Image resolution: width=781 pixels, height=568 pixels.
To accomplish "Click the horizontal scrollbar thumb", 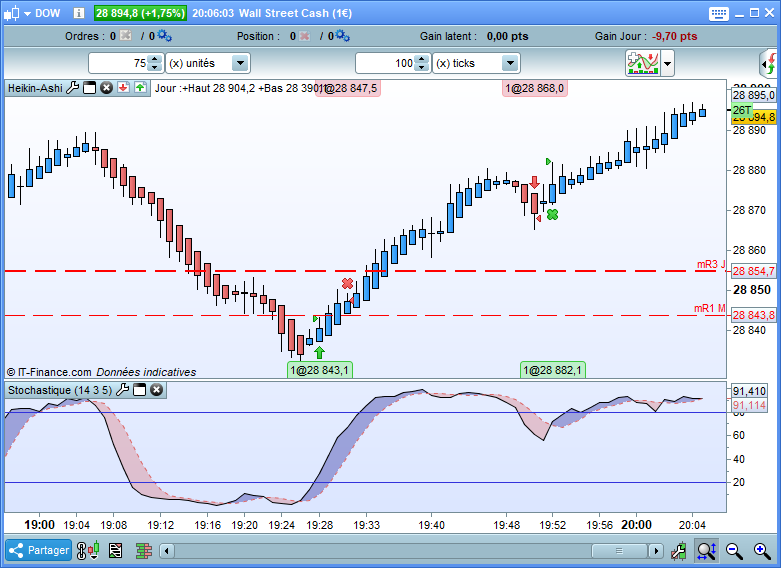I will click(x=620, y=551).
